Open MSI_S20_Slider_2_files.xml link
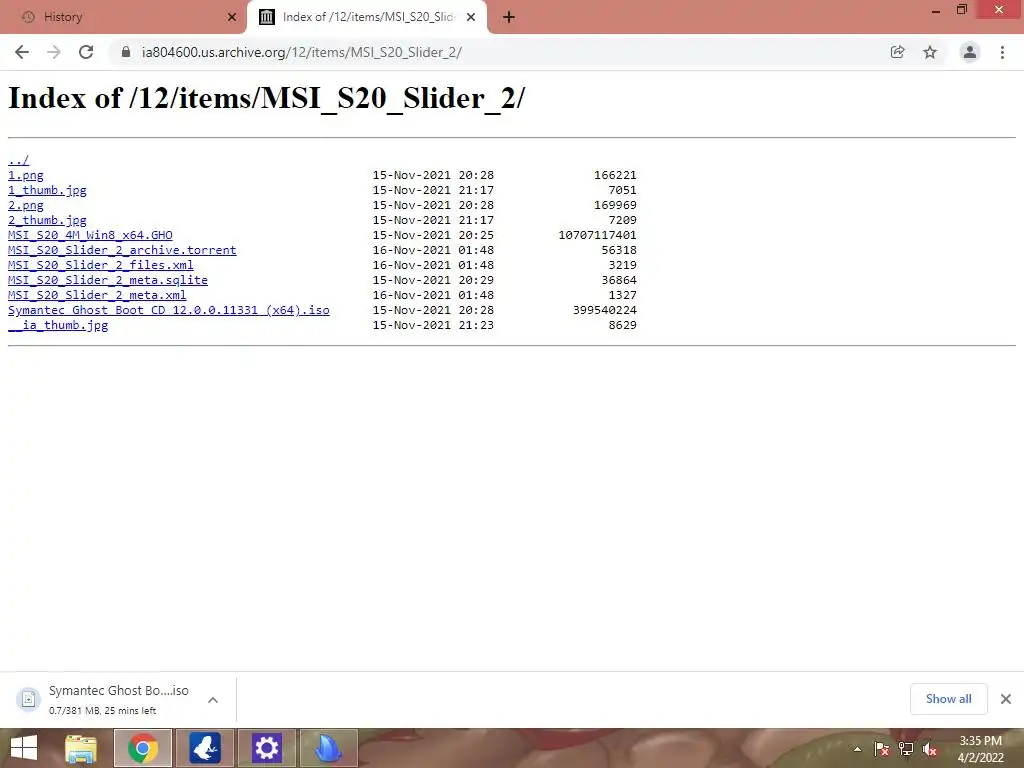This screenshot has height=768, width=1024. (x=101, y=265)
